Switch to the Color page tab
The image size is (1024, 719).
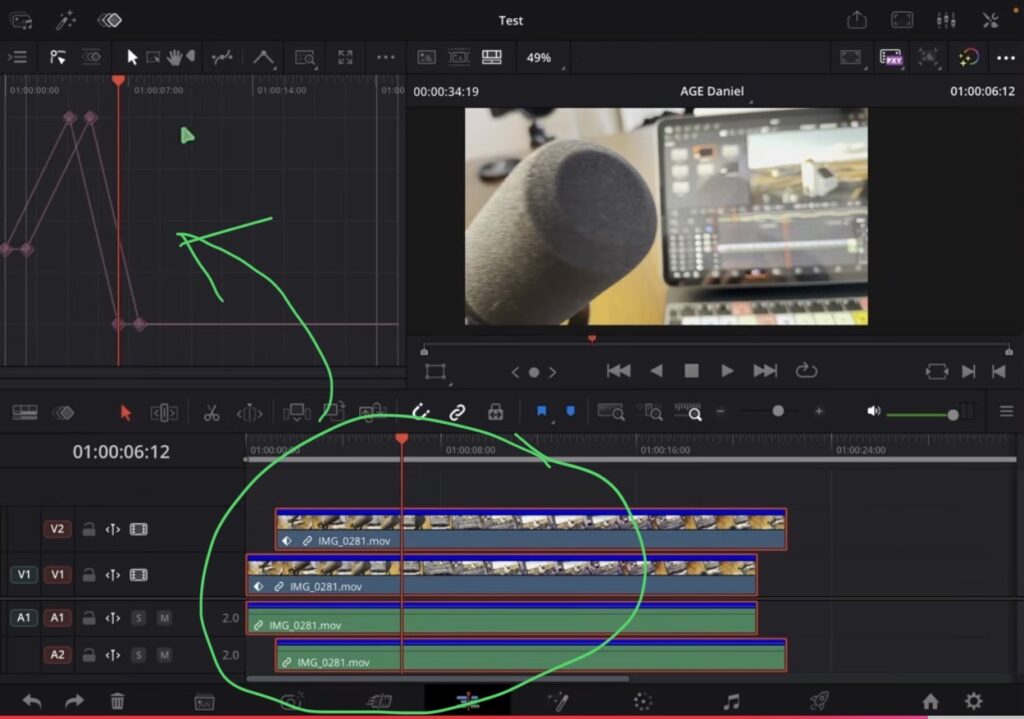click(x=643, y=701)
